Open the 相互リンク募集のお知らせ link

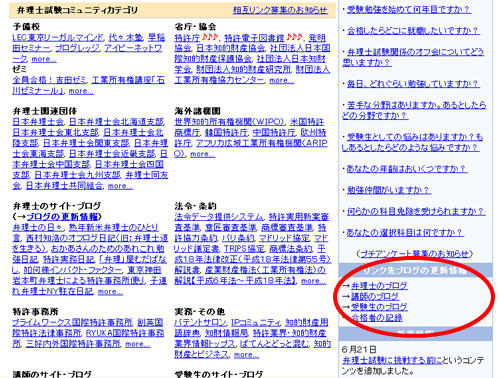click(280, 10)
